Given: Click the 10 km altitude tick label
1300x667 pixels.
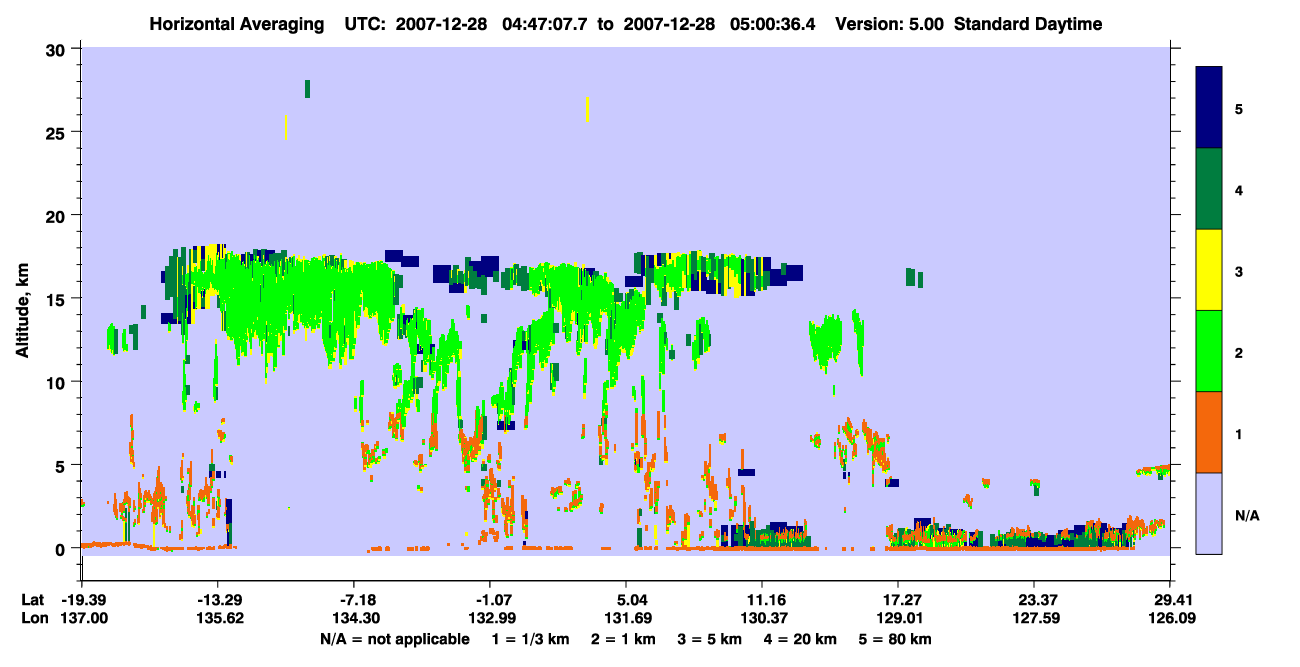Looking at the screenshot, I should pos(58,382).
